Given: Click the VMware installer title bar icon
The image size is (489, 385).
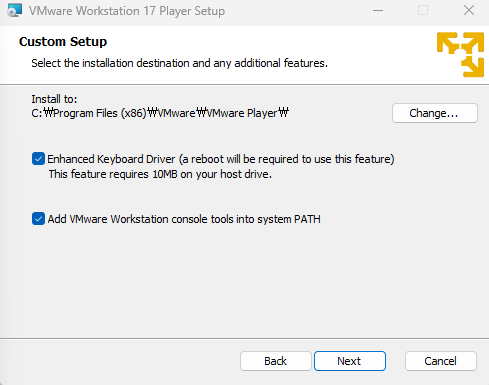Looking at the screenshot, I should pos(14,10).
